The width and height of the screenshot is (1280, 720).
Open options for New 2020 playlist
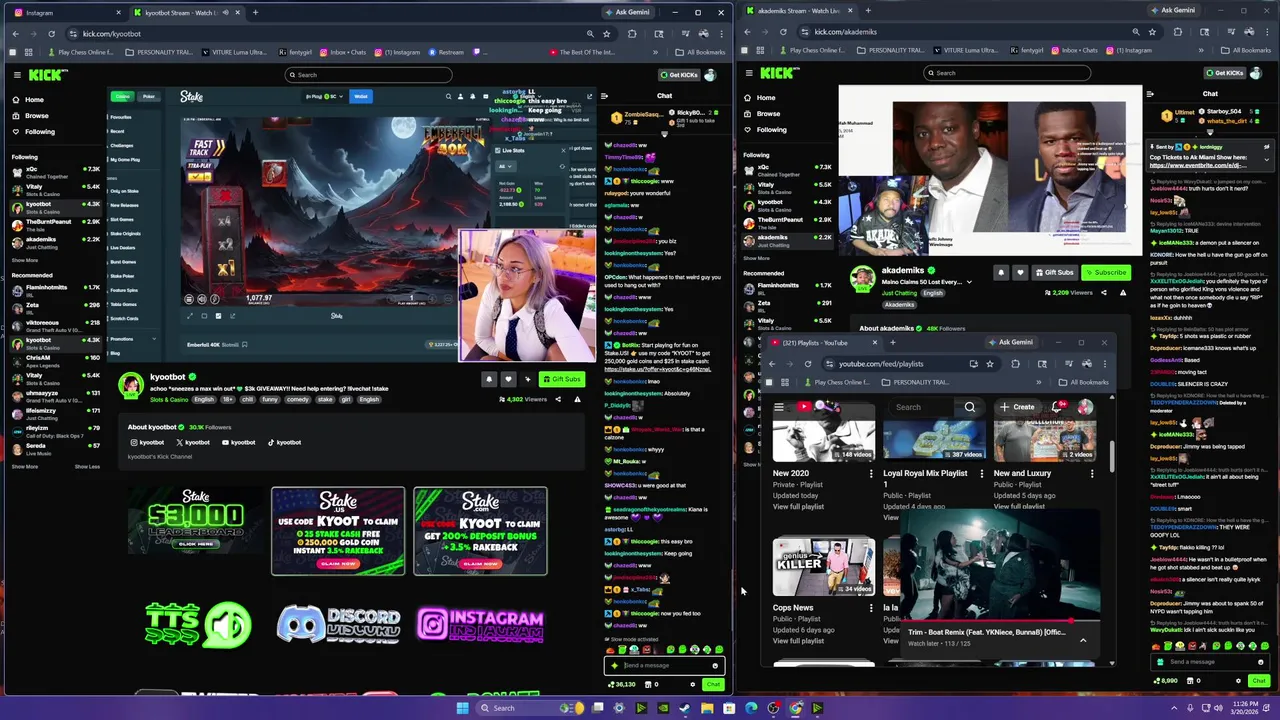pos(870,474)
